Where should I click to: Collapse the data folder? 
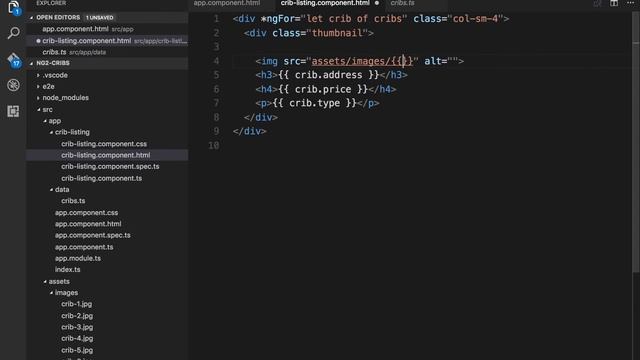tap(51, 189)
